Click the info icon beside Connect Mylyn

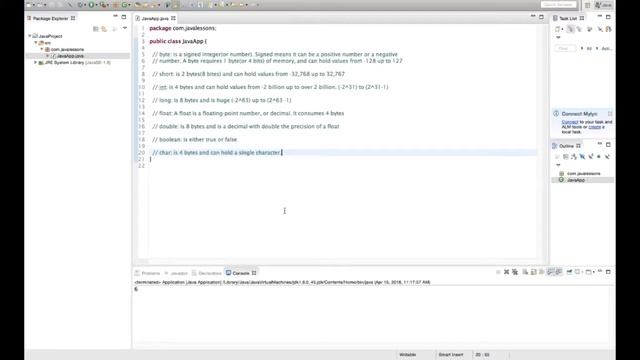click(x=556, y=113)
